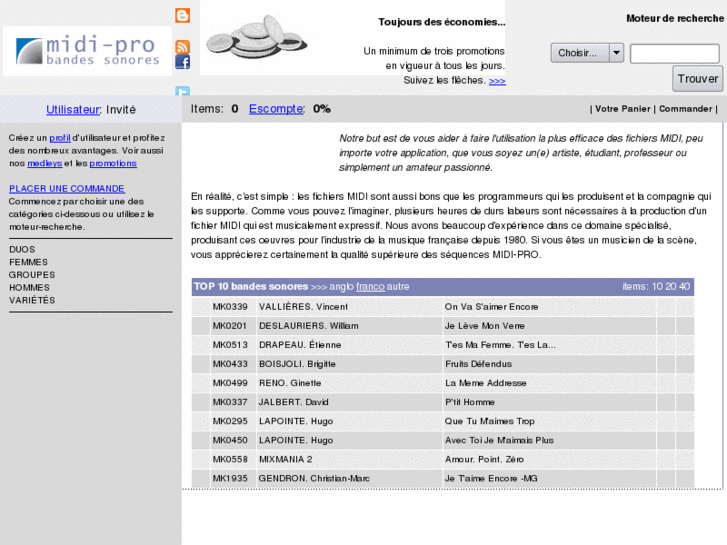Click code MK0513
727x545 pixels.
[x=230, y=345]
